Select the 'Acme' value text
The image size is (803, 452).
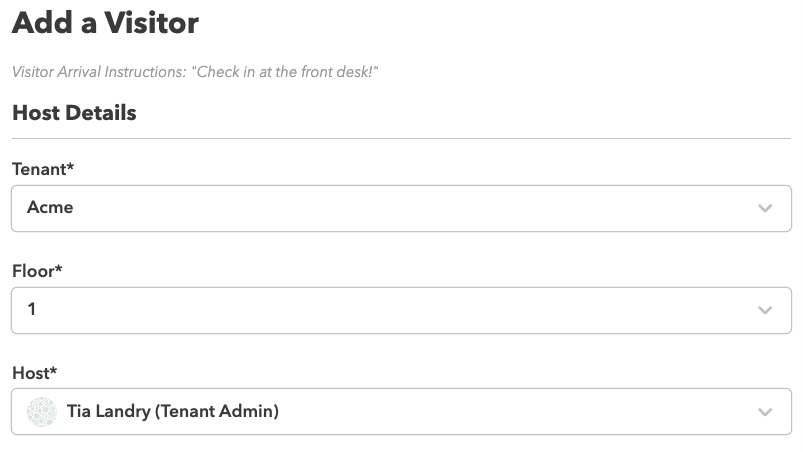point(50,207)
